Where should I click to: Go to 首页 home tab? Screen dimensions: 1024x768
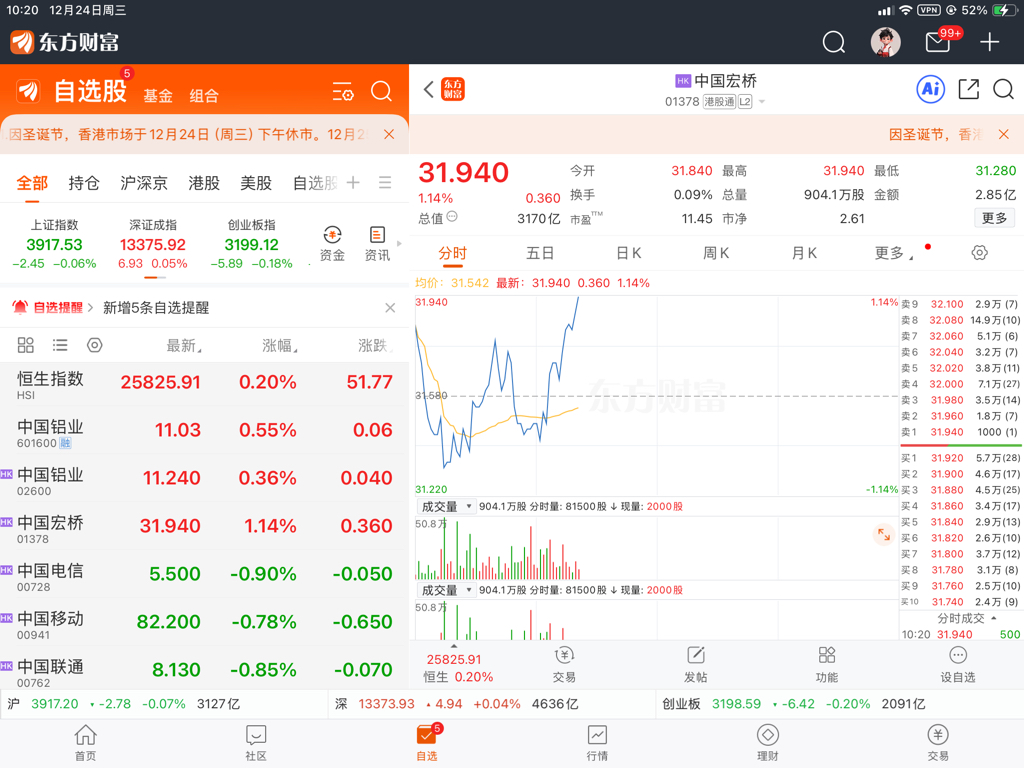pyautogui.click(x=86, y=743)
